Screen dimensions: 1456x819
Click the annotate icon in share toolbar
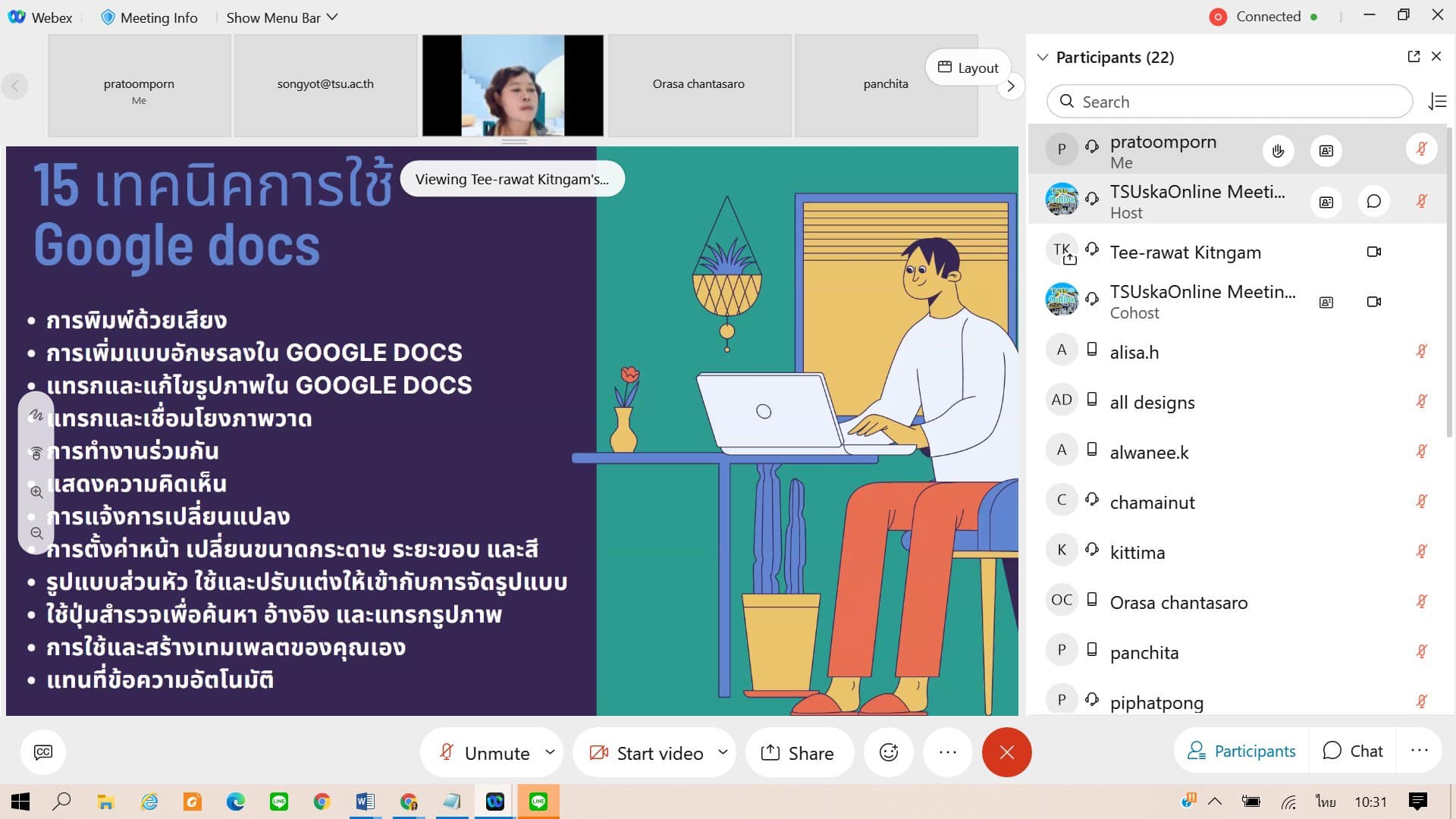[36, 415]
